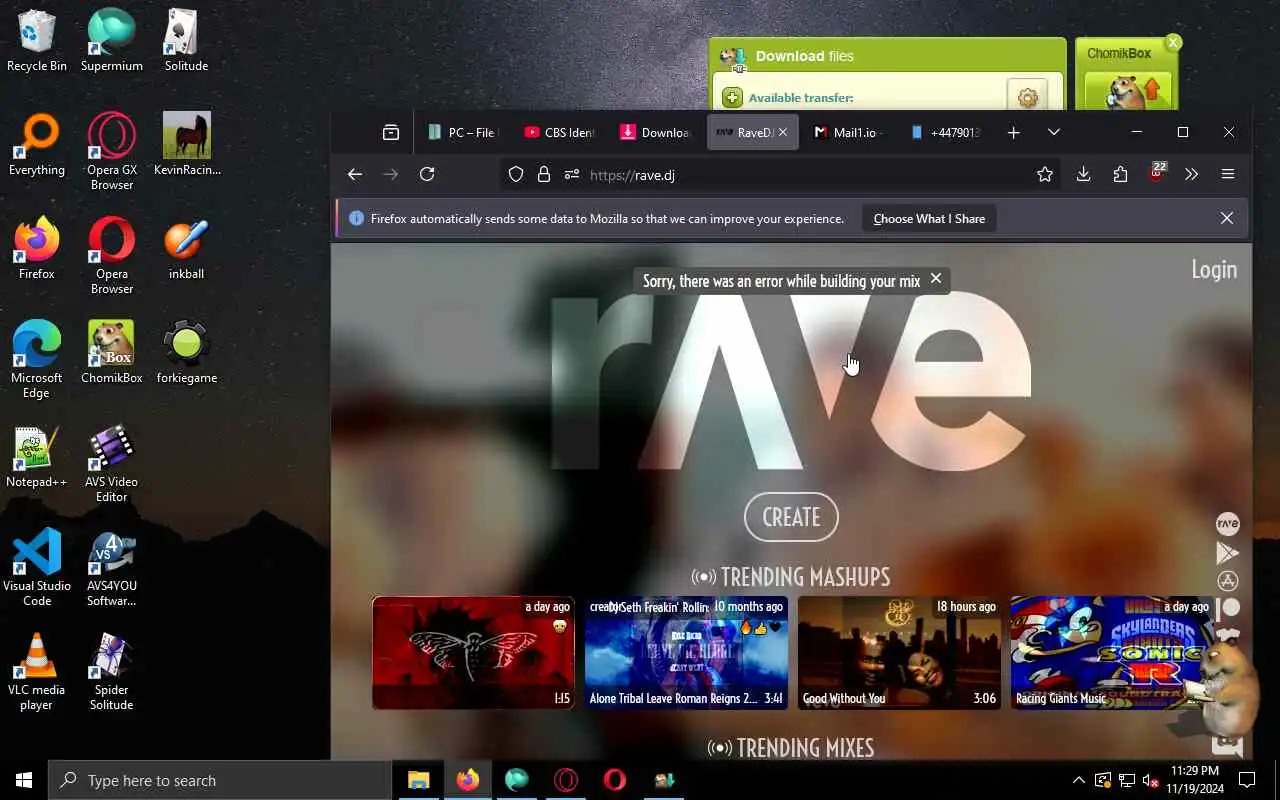The width and height of the screenshot is (1280, 800).
Task: Select ChomikBox desktop shortcut
Action: click(112, 352)
